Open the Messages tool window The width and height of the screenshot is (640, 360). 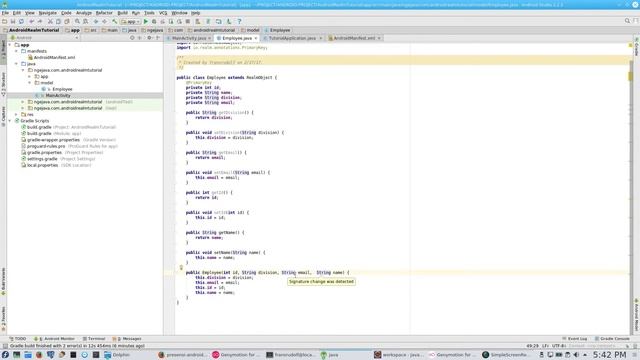(127, 339)
